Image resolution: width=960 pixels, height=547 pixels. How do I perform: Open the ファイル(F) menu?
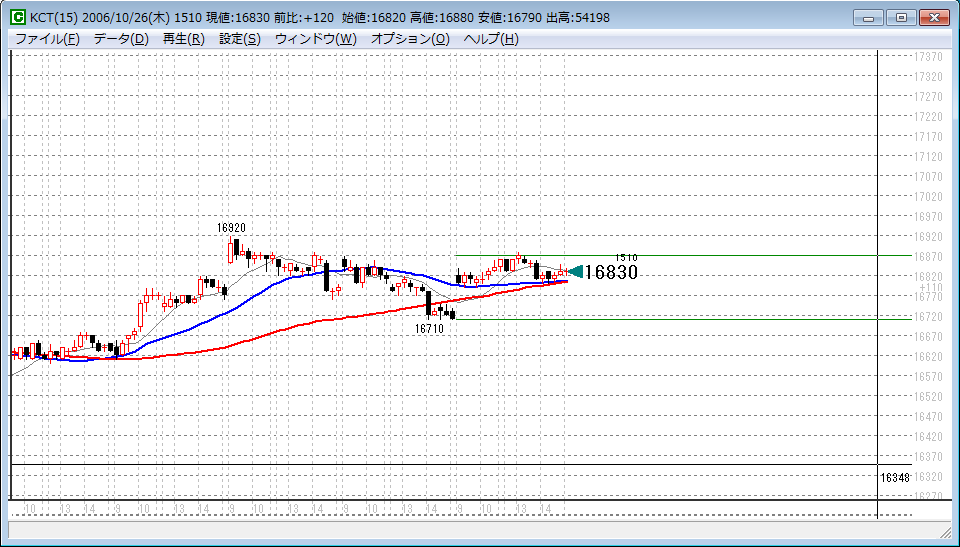tap(47, 39)
